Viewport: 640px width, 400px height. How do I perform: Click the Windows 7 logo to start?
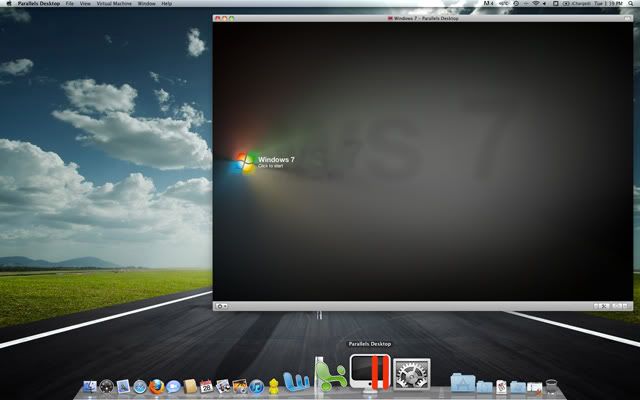(x=245, y=161)
